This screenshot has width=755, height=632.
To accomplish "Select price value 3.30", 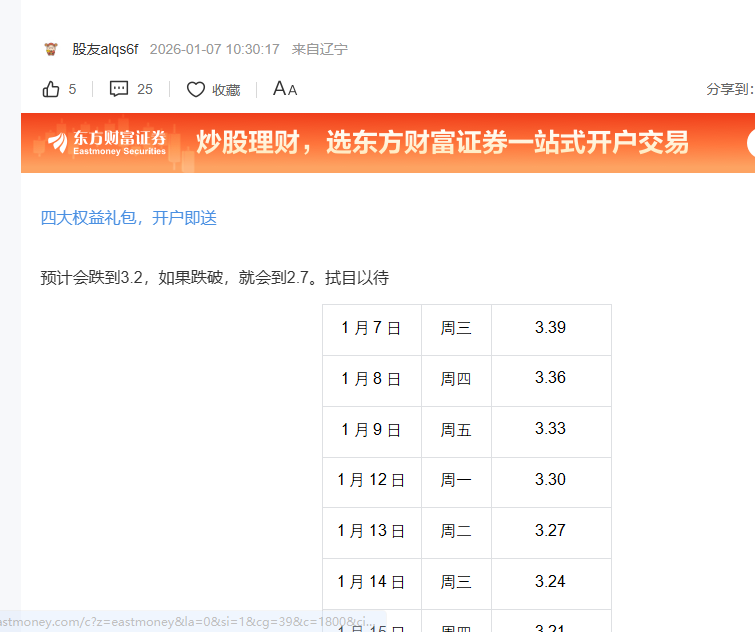I will (550, 479).
